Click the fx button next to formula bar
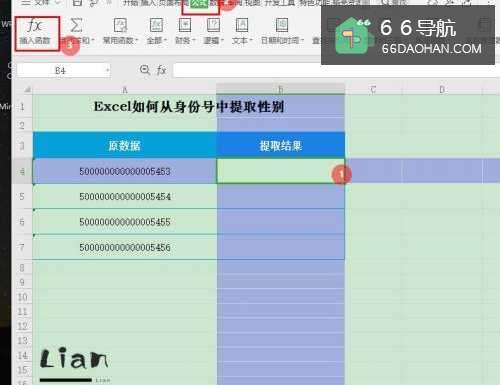 [x=161, y=70]
